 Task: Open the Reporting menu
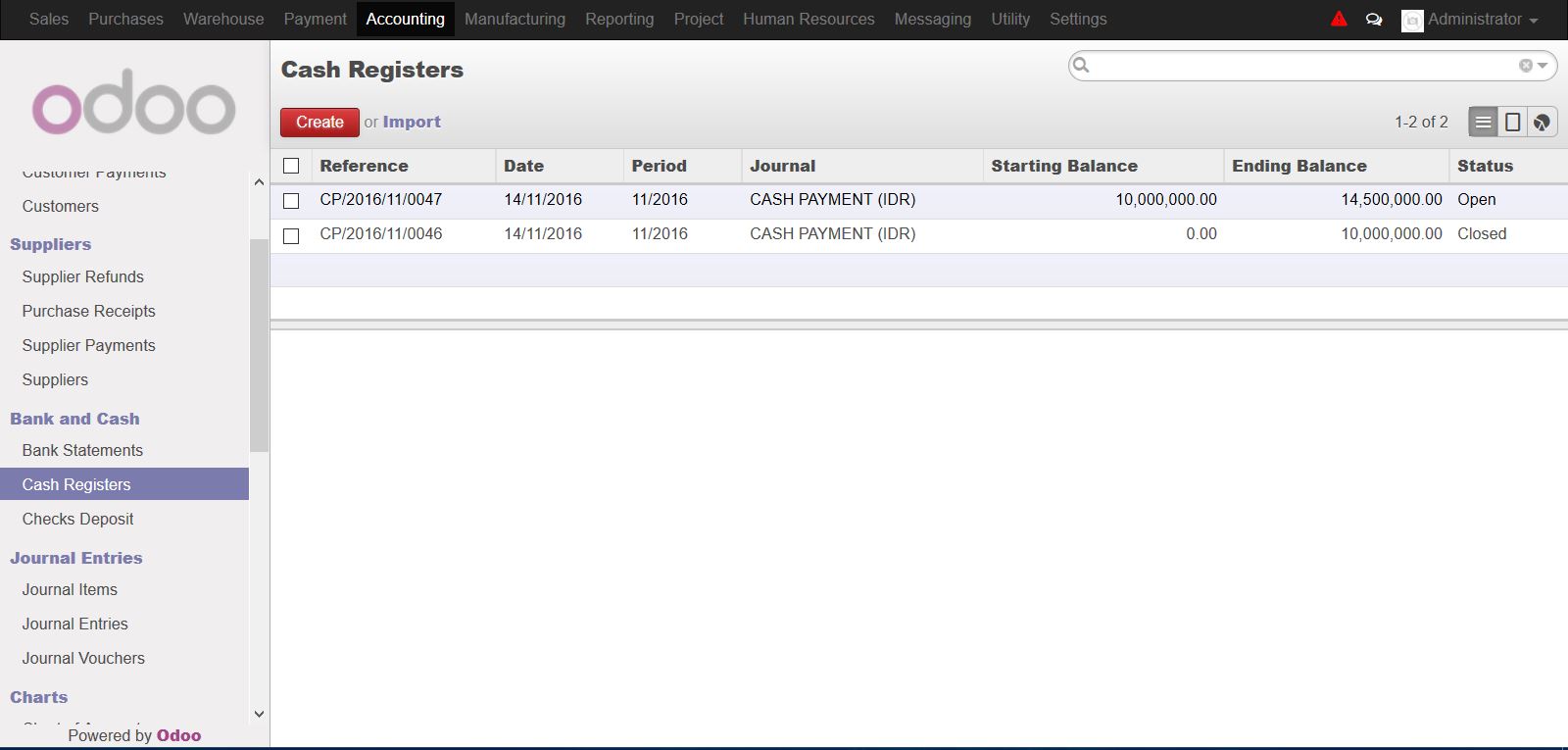619,19
